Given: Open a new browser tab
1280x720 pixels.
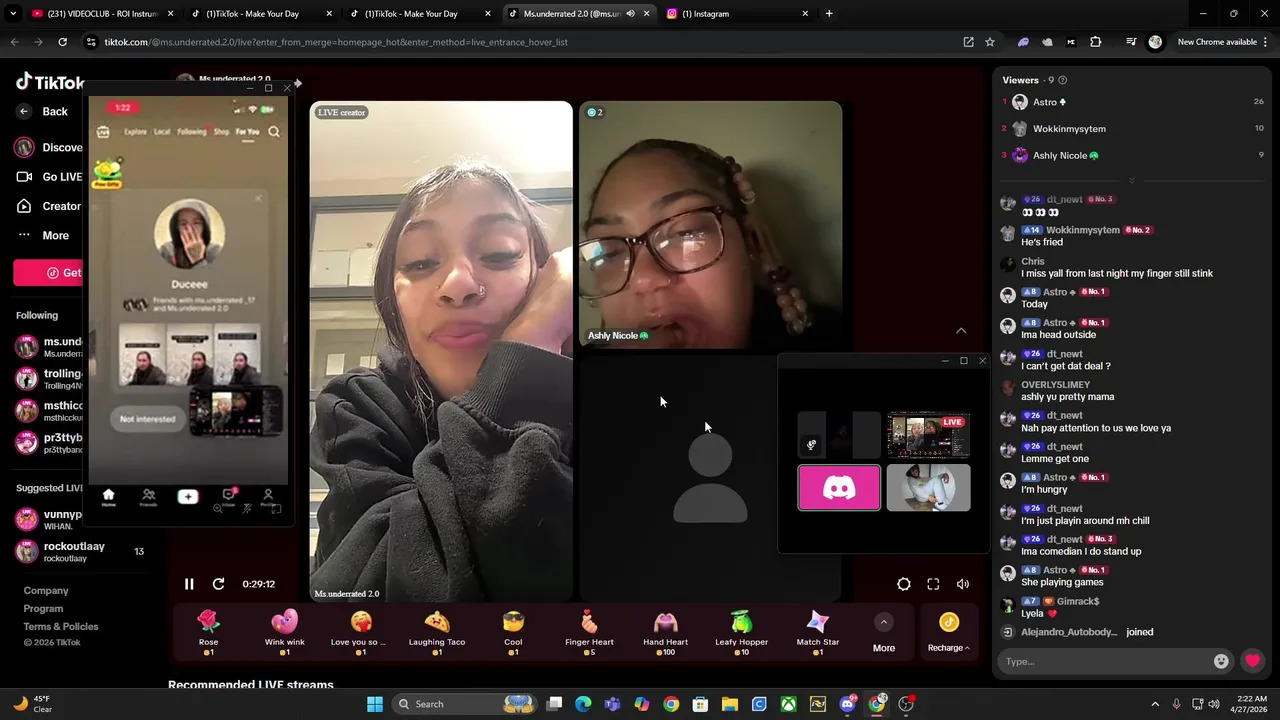Looking at the screenshot, I should (x=829, y=14).
